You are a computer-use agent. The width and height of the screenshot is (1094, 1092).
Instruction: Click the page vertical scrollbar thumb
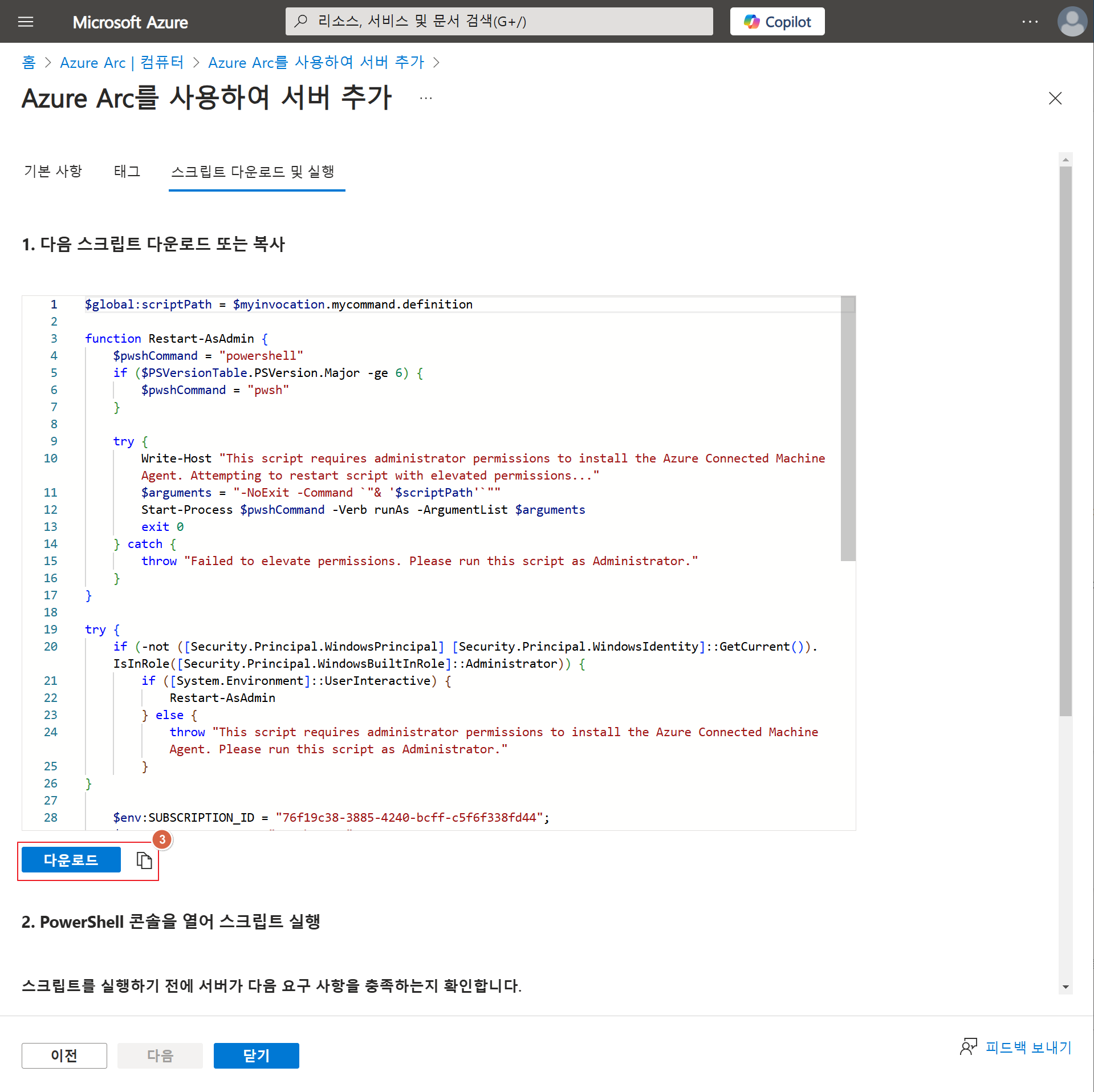coord(1065,440)
